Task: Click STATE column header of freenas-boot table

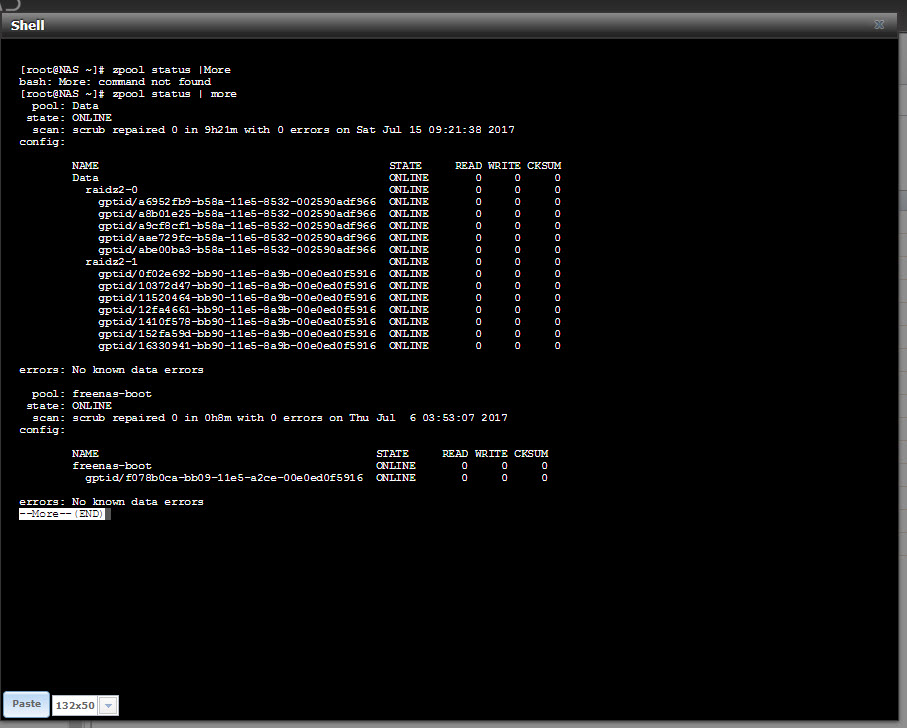Action: click(392, 454)
